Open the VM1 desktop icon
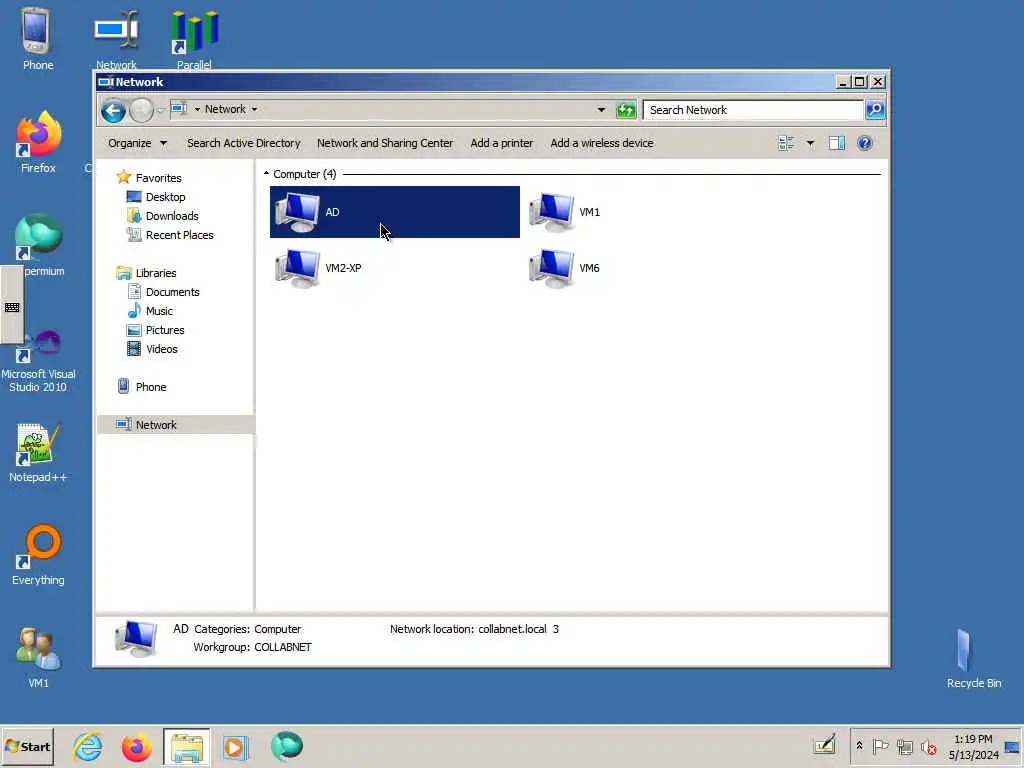The height and width of the screenshot is (768, 1024). 38,658
